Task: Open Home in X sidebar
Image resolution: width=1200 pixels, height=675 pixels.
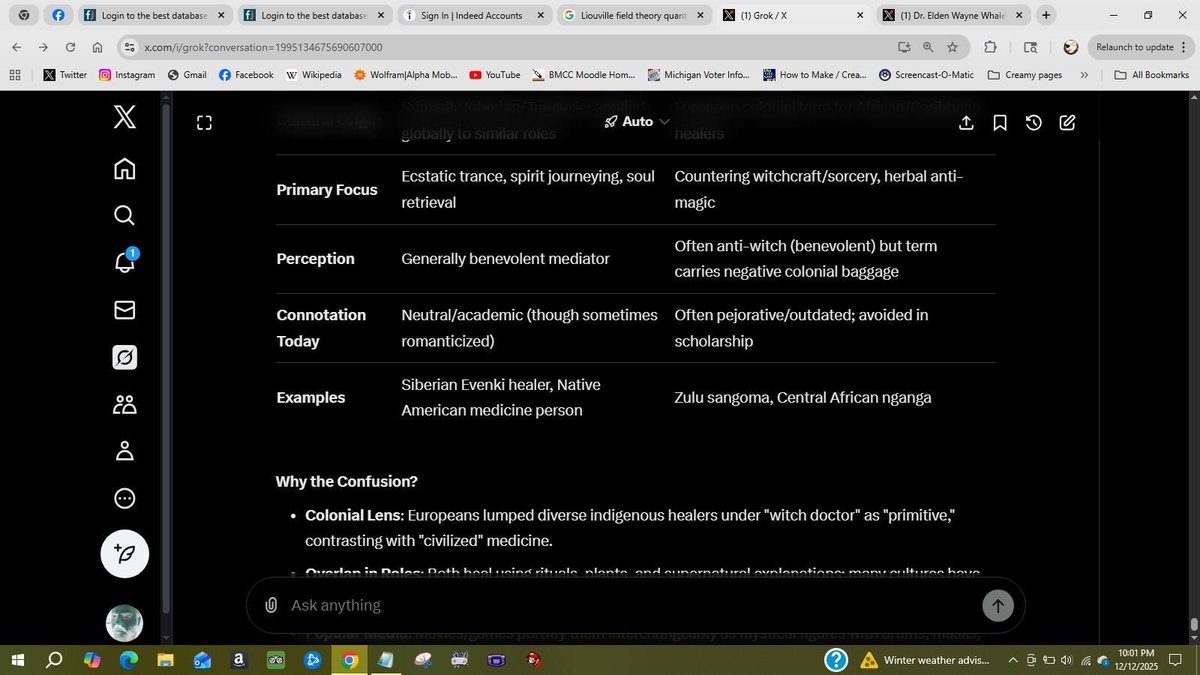Action: [x=124, y=168]
